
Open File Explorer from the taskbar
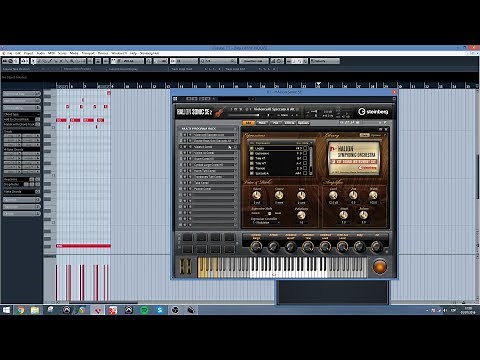point(35,310)
